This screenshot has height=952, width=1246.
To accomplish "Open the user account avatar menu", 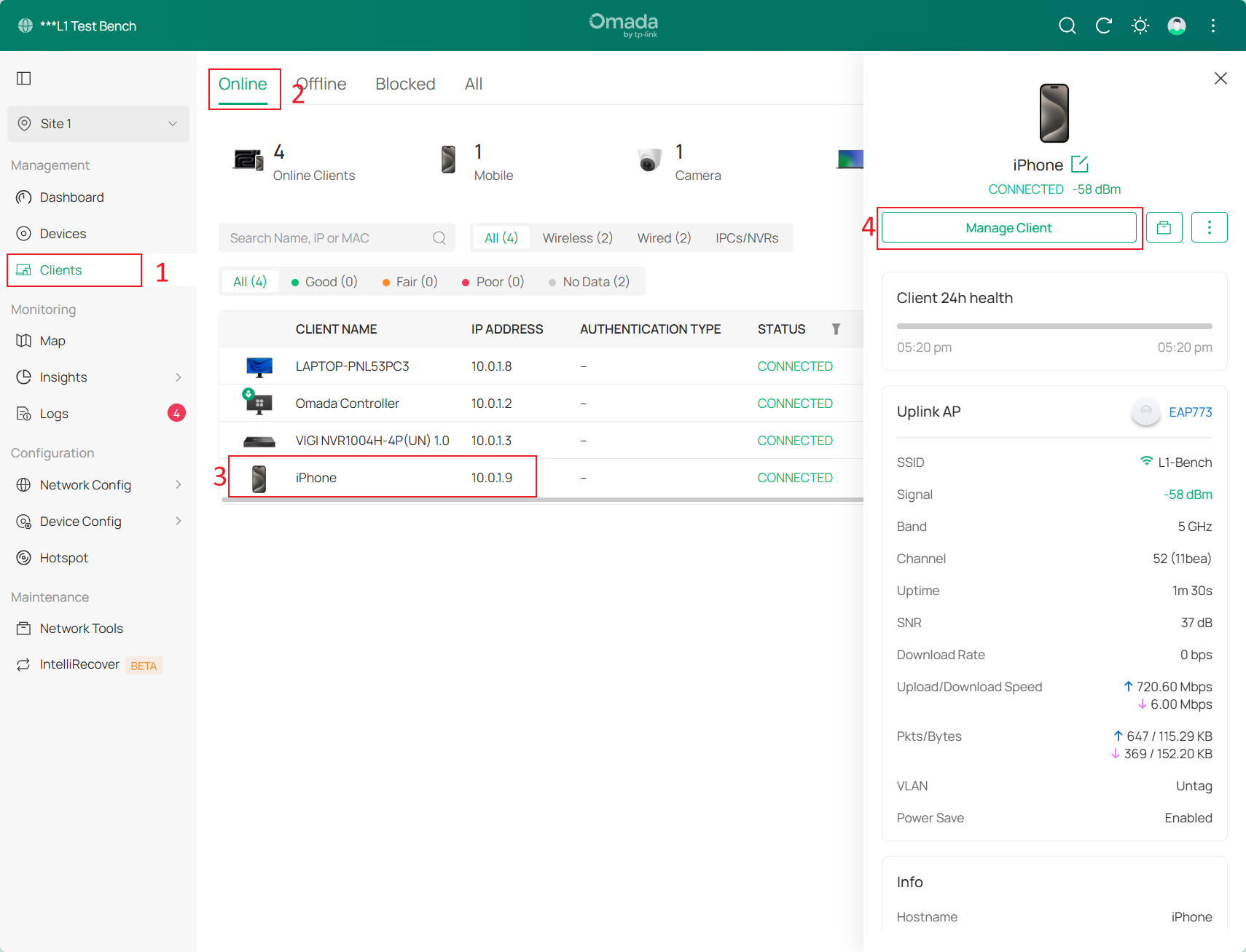I will pyautogui.click(x=1177, y=25).
